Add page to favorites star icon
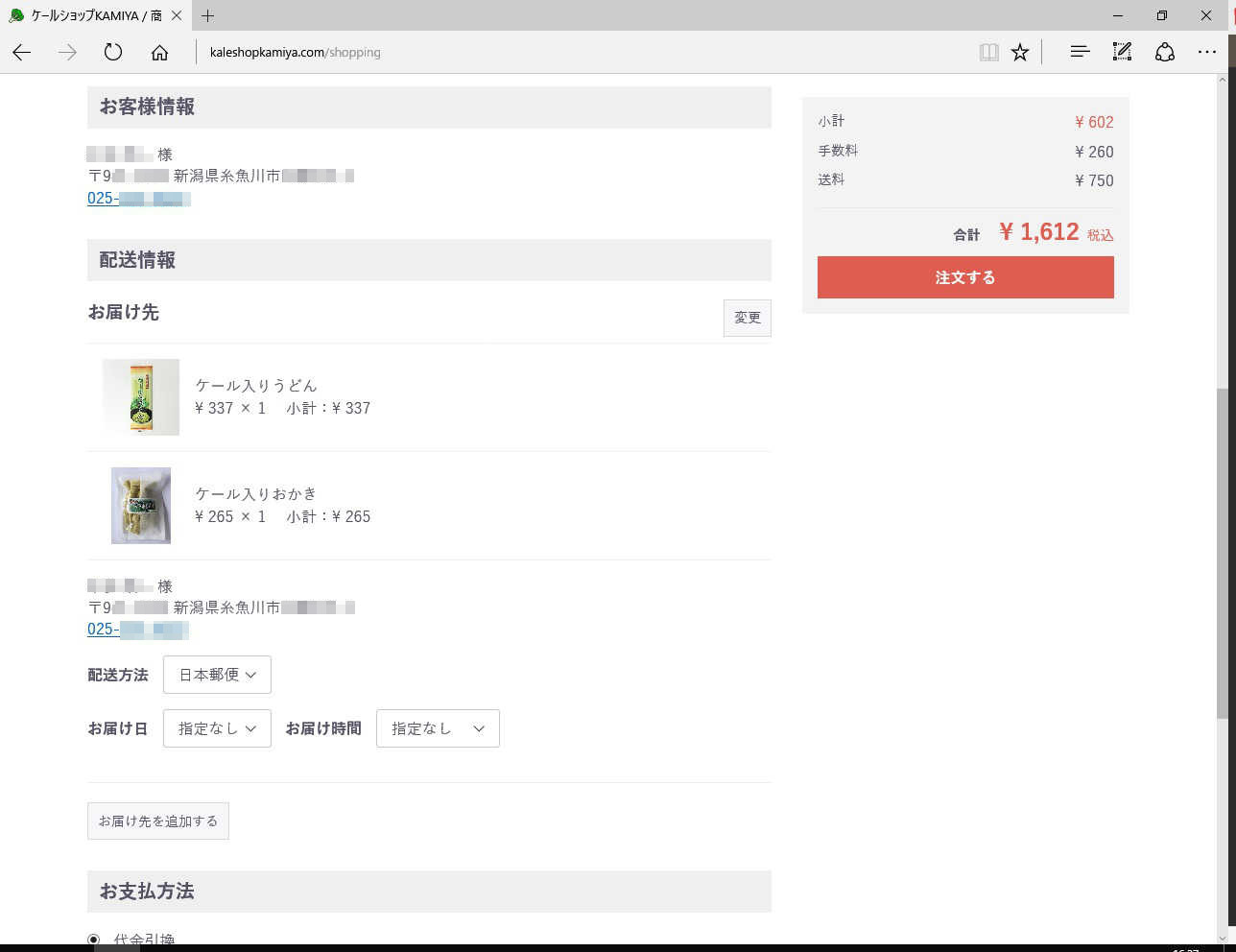This screenshot has height=952, width=1236. pos(1020,53)
